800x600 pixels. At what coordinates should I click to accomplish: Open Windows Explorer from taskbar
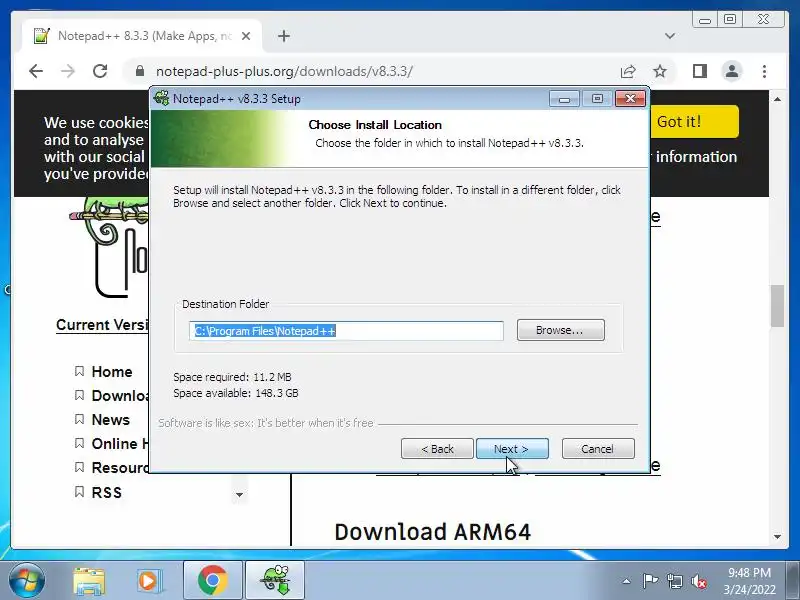[89, 580]
